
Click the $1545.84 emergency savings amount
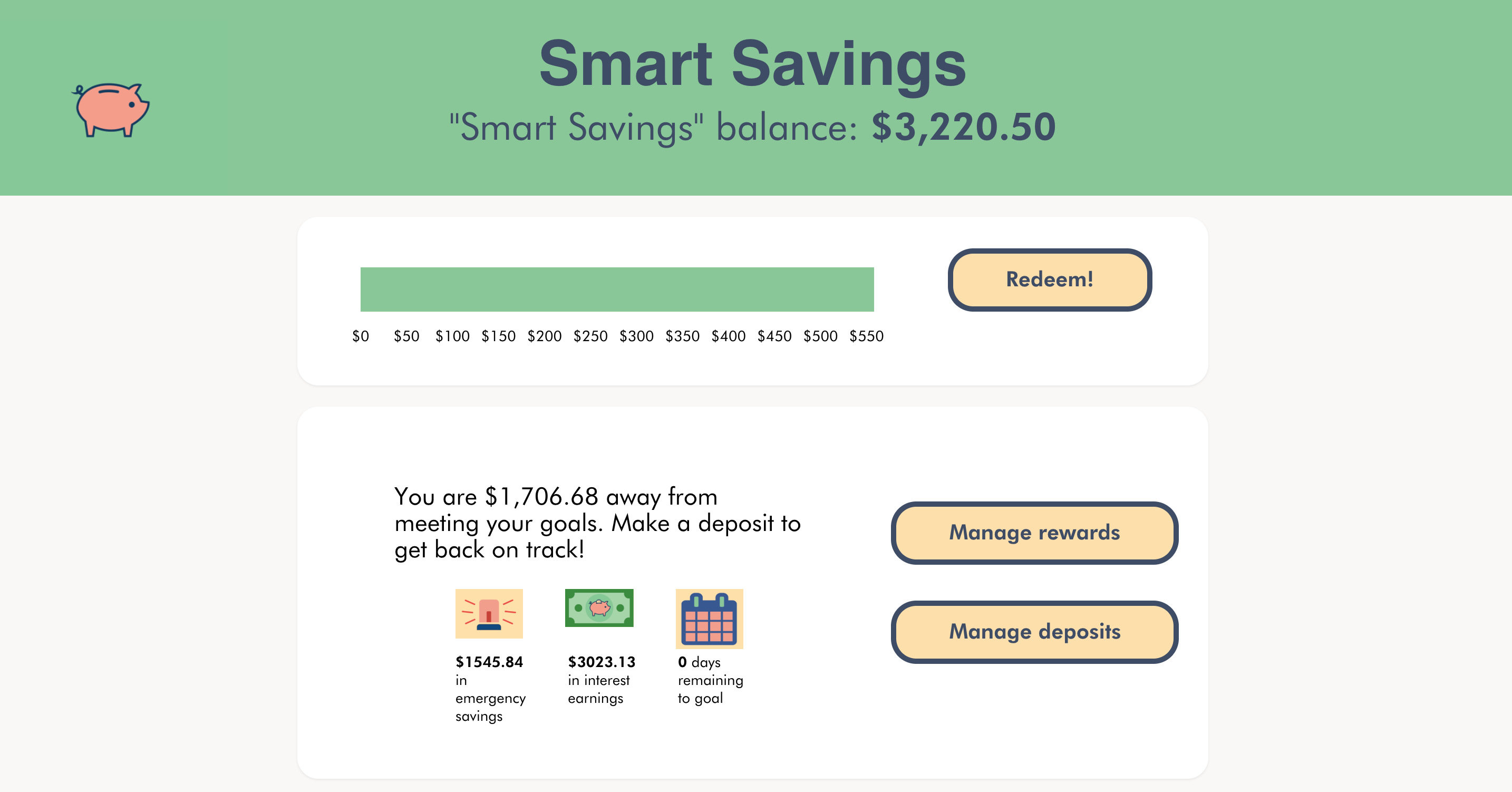click(489, 662)
